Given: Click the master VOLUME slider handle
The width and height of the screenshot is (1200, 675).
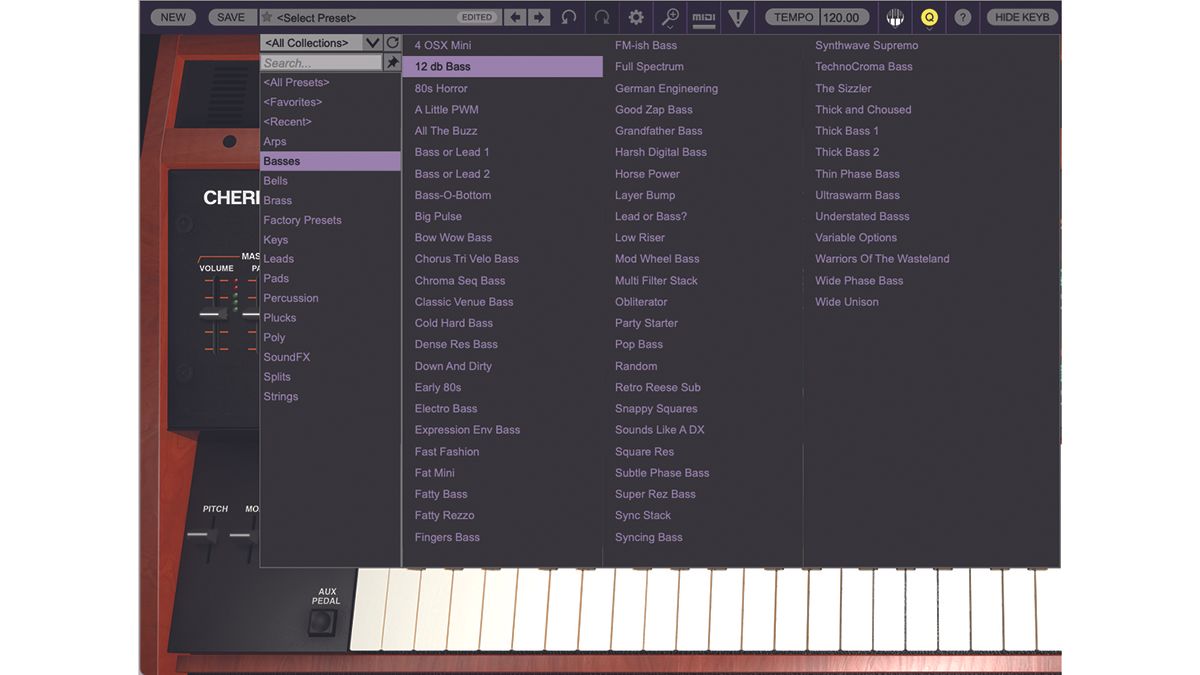Looking at the screenshot, I should 211,314.
